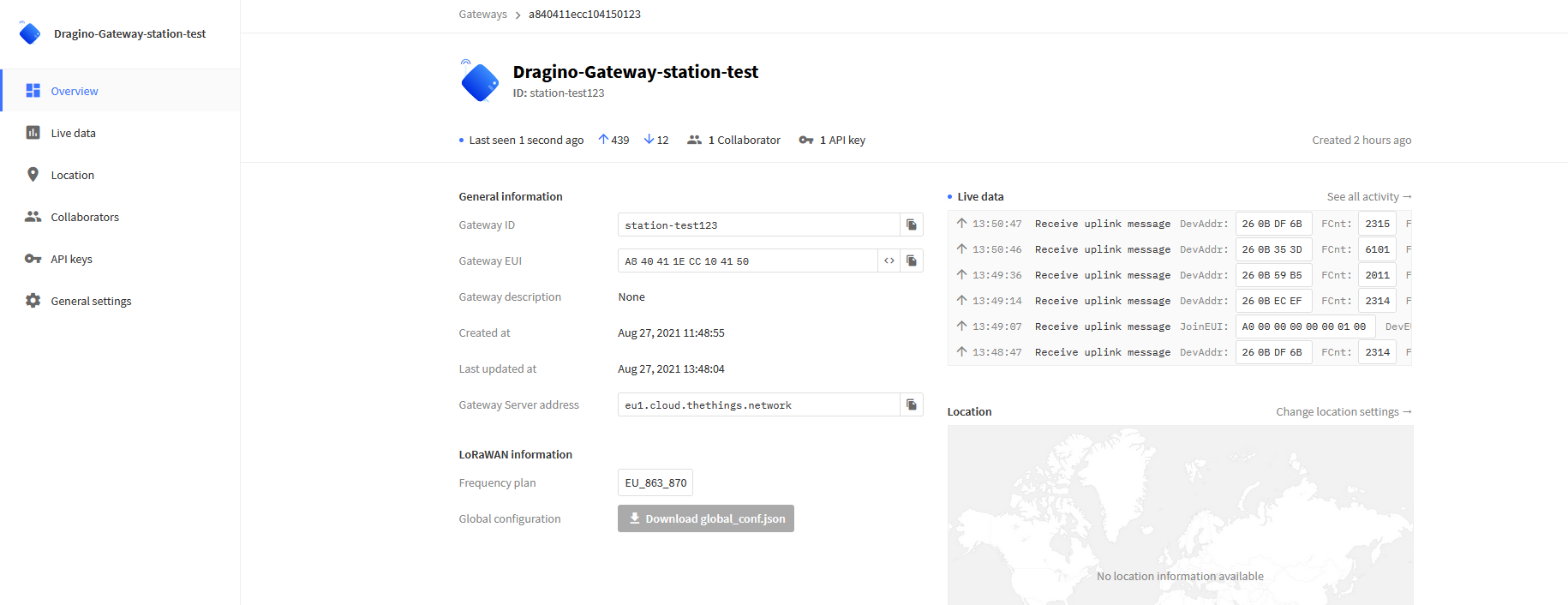Click the General settings gear icon
The width and height of the screenshot is (1568, 605).
point(33,301)
